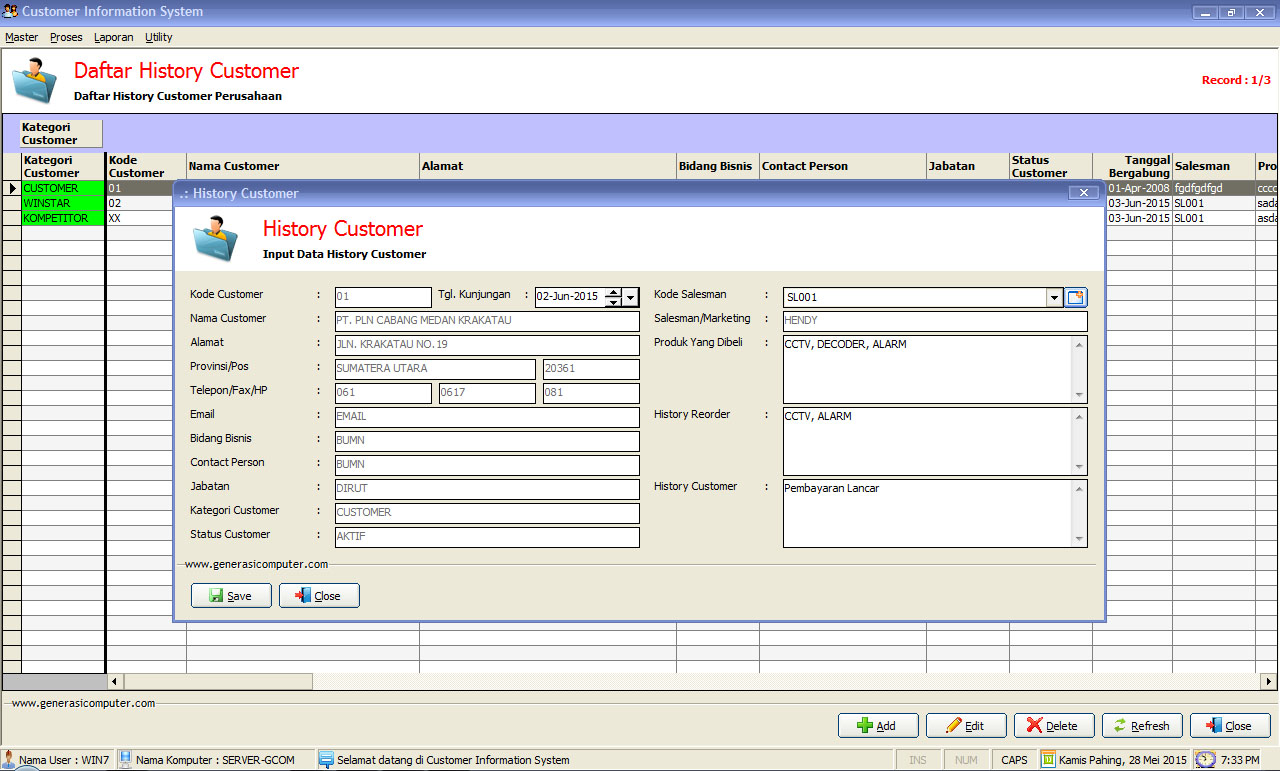Increase the Tgl. Kunjungan date with up arrow

point(612,292)
